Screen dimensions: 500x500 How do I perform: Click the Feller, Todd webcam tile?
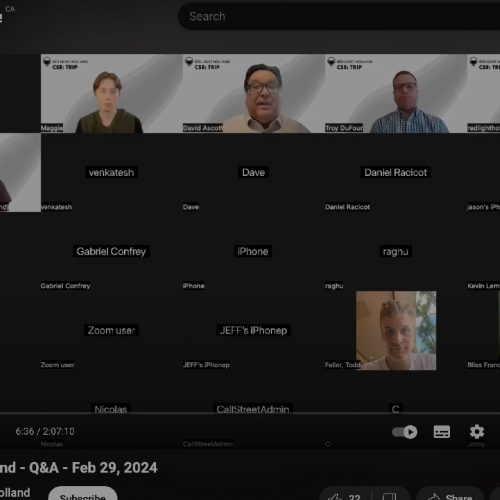point(396,330)
